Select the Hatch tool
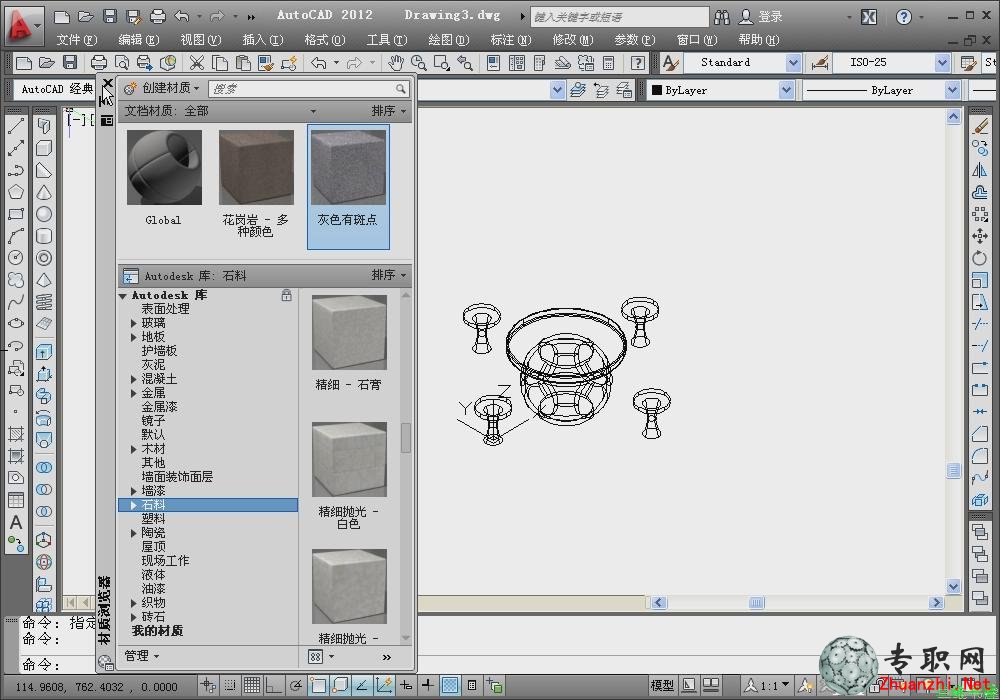1000x700 pixels. (15, 434)
